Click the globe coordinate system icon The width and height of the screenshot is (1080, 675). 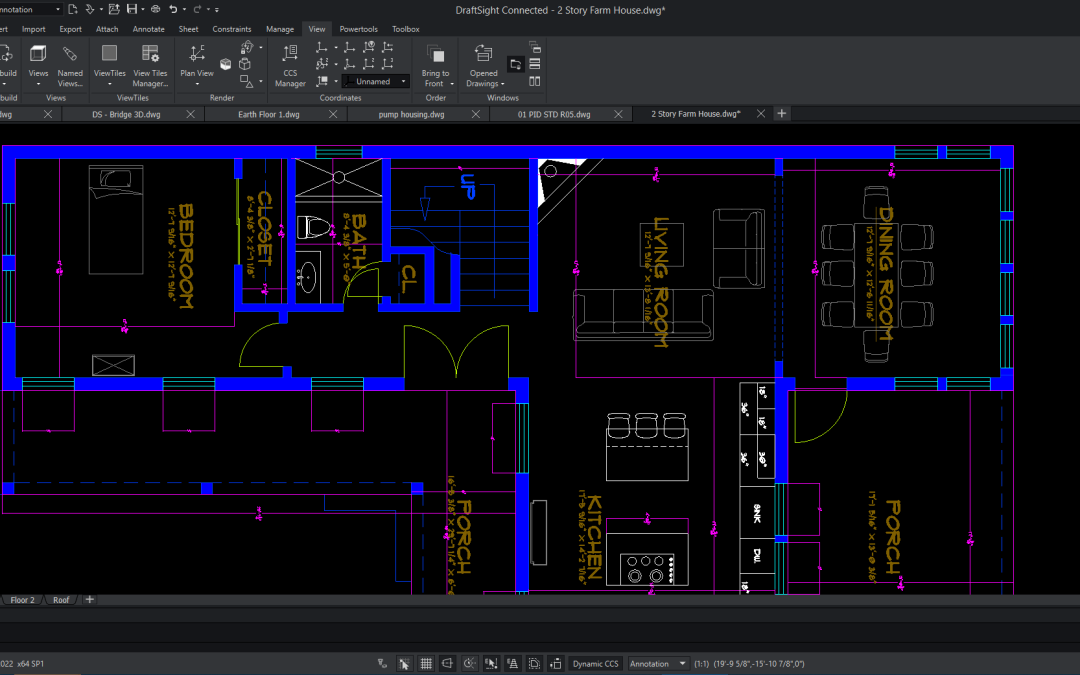pyautogui.click(x=369, y=47)
